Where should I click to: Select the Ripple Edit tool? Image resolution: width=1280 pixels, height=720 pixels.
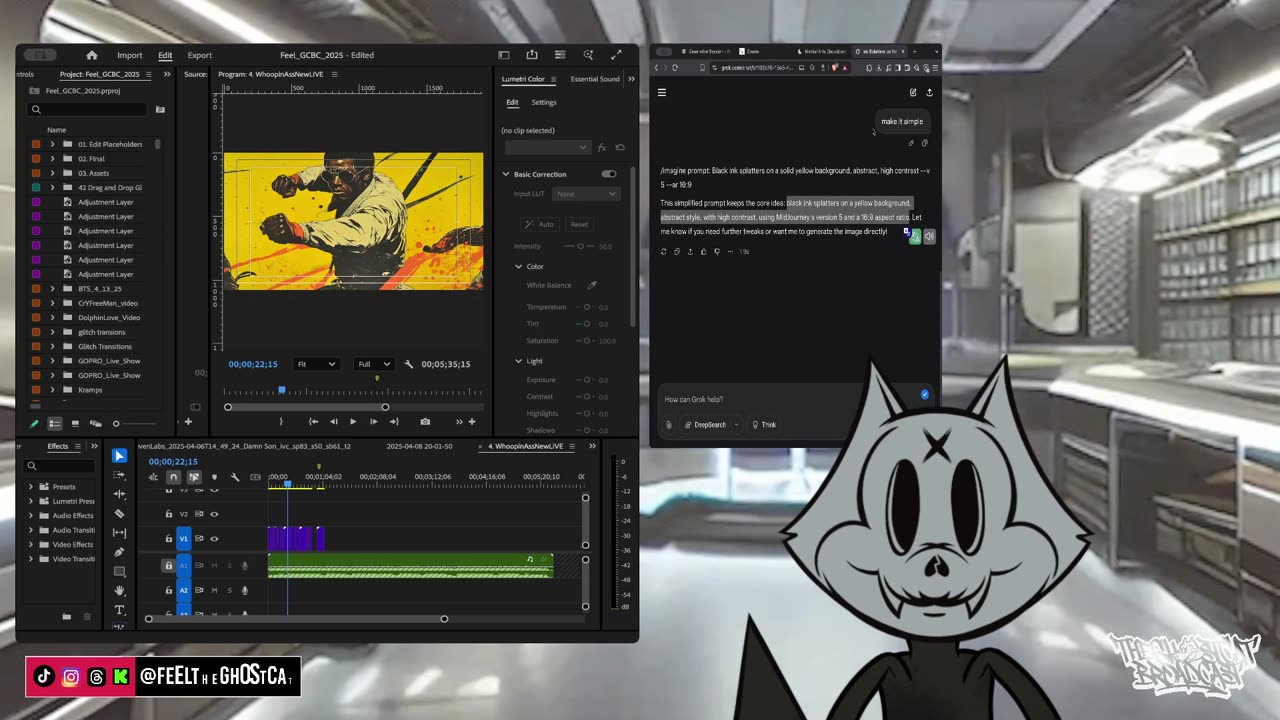click(119, 494)
